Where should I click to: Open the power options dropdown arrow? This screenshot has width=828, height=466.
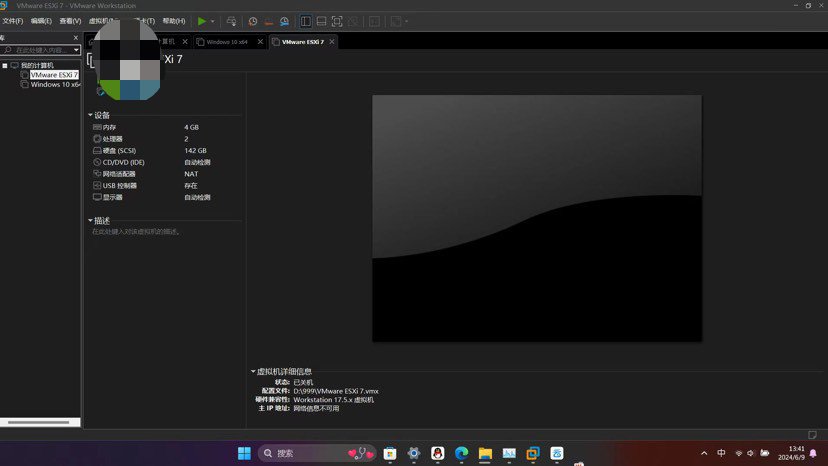(213, 21)
